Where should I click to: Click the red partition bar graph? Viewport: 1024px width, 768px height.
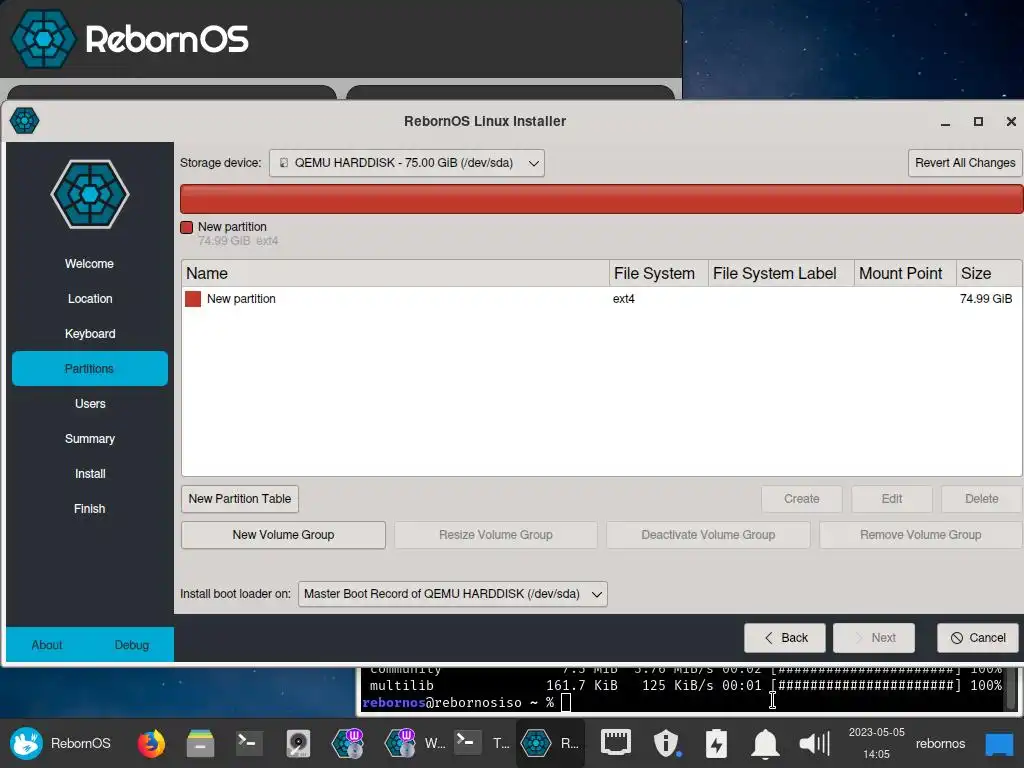pos(601,199)
